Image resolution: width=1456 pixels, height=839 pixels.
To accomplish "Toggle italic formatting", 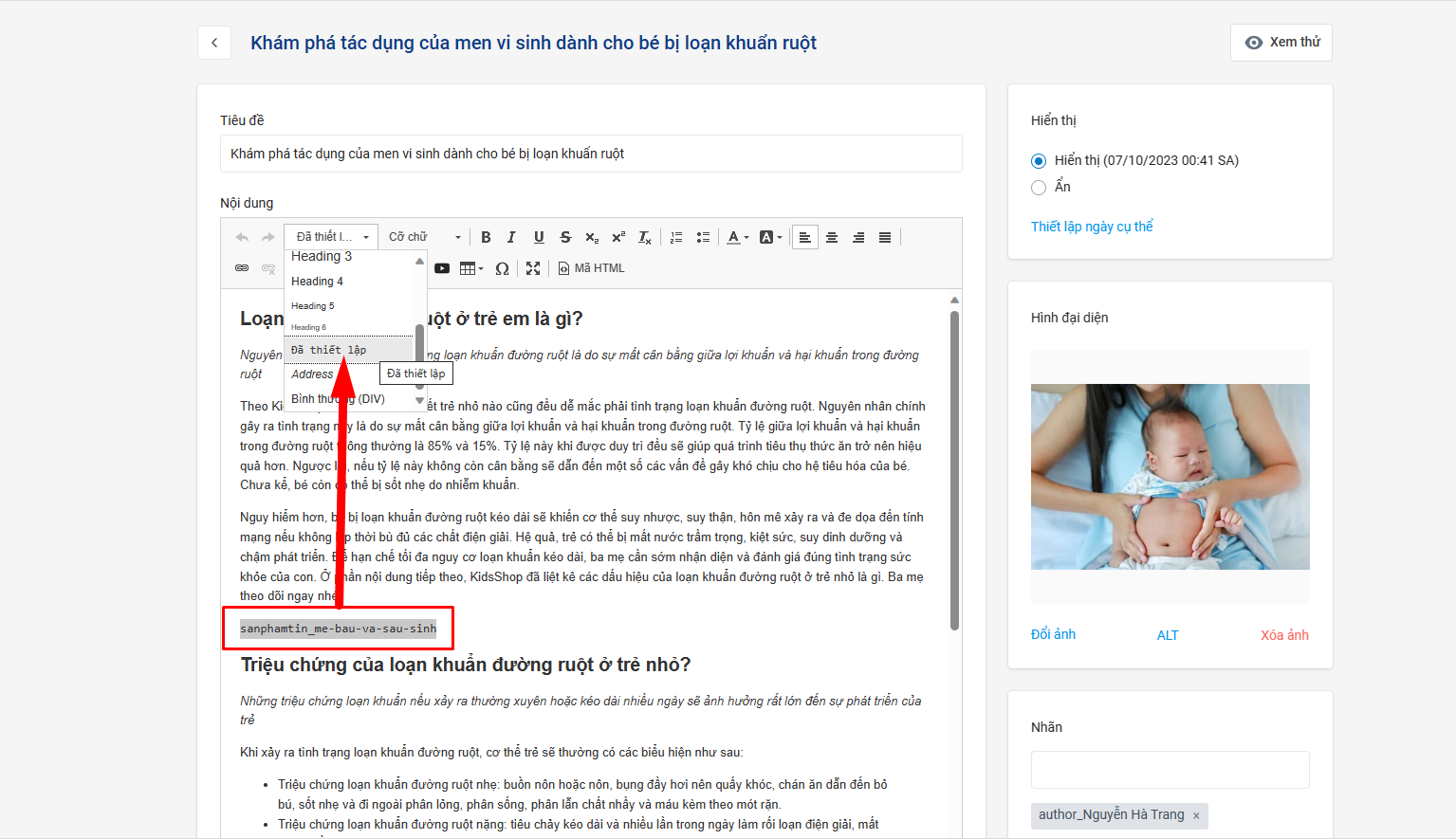I will point(512,237).
